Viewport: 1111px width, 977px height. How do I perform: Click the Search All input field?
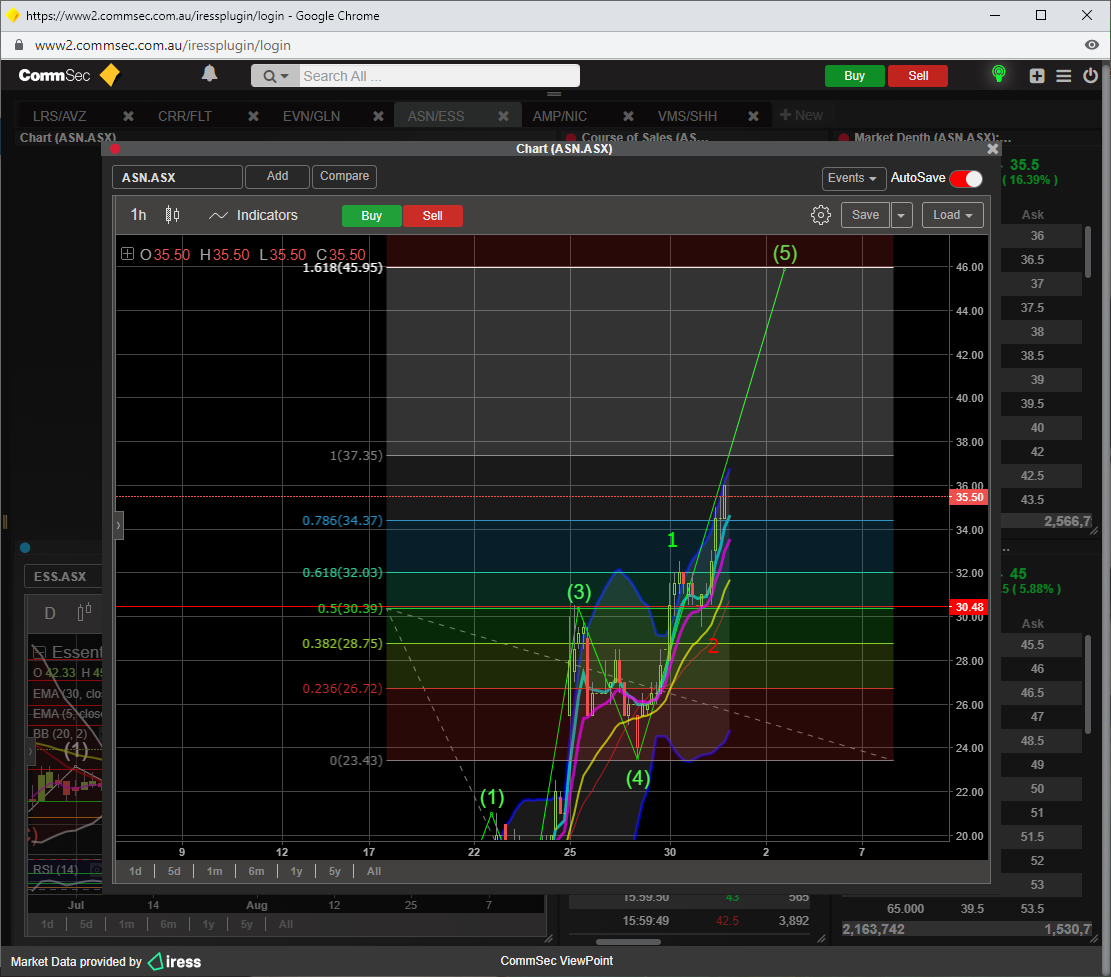tap(438, 76)
